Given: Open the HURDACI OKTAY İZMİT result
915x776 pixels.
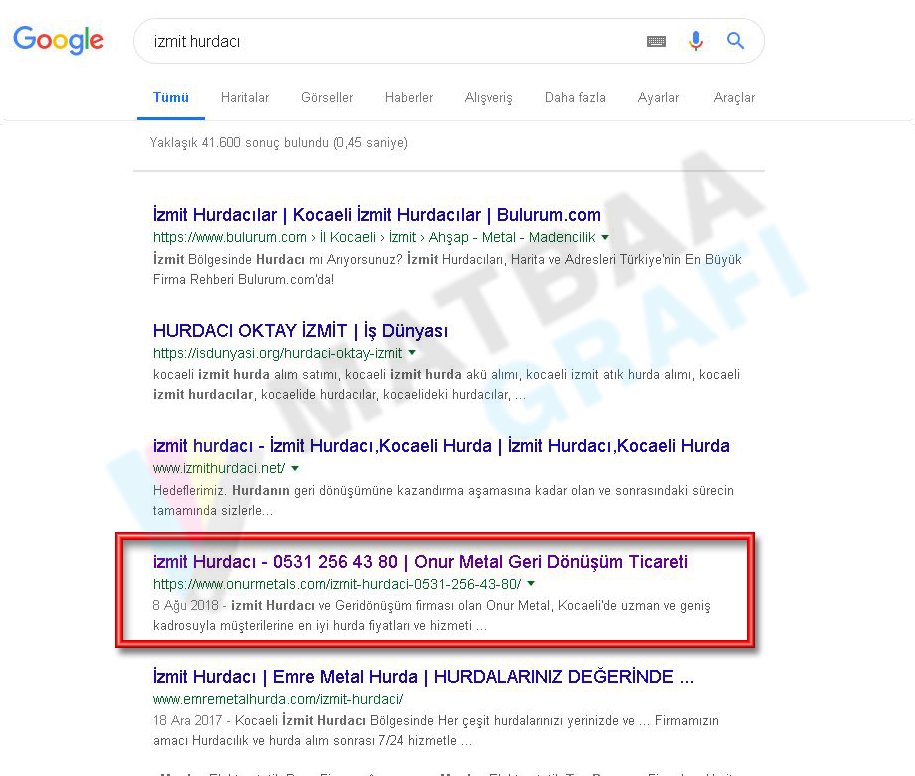Looking at the screenshot, I should pyautogui.click(x=301, y=331).
